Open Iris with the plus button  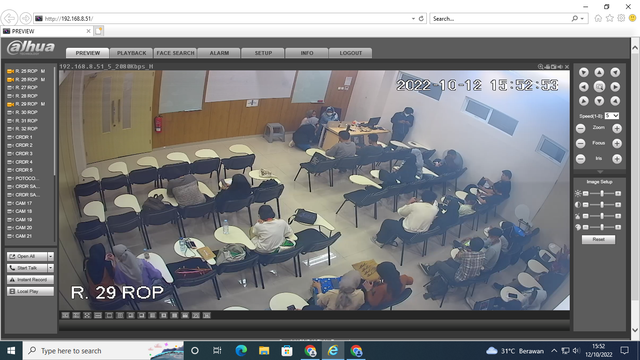(x=617, y=159)
